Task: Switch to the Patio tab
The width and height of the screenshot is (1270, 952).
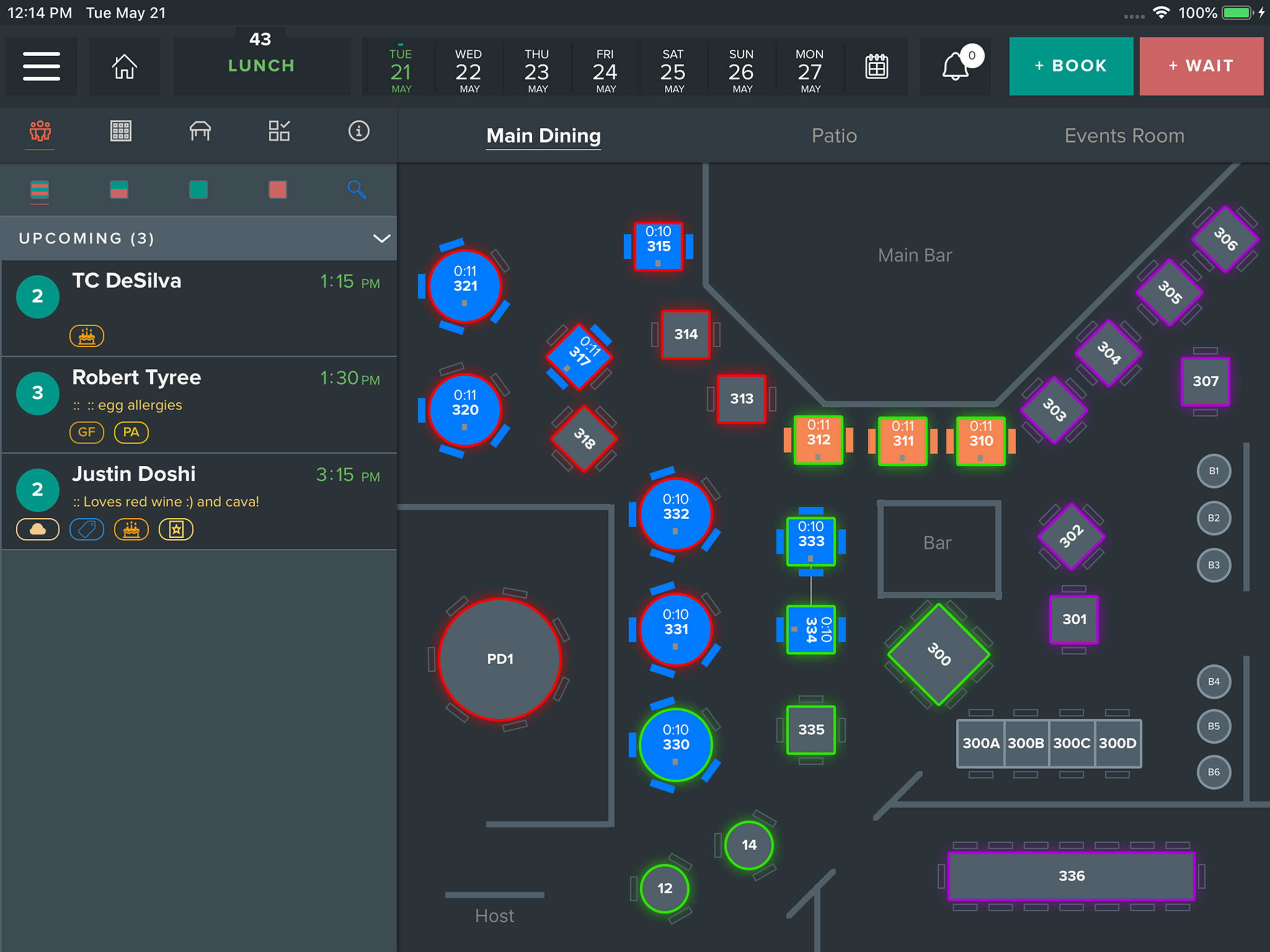Action: click(833, 136)
